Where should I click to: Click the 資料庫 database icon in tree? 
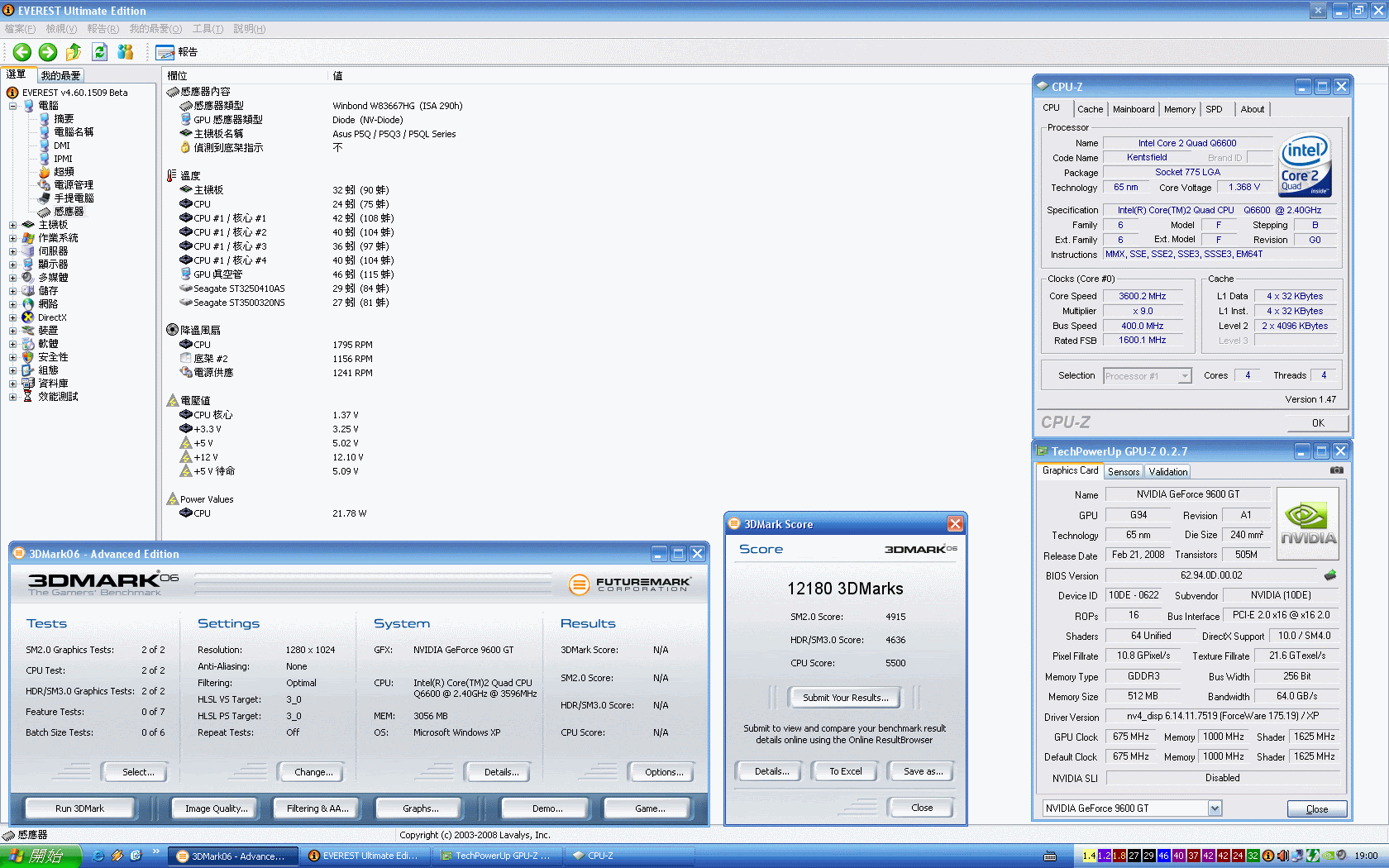pos(28,384)
